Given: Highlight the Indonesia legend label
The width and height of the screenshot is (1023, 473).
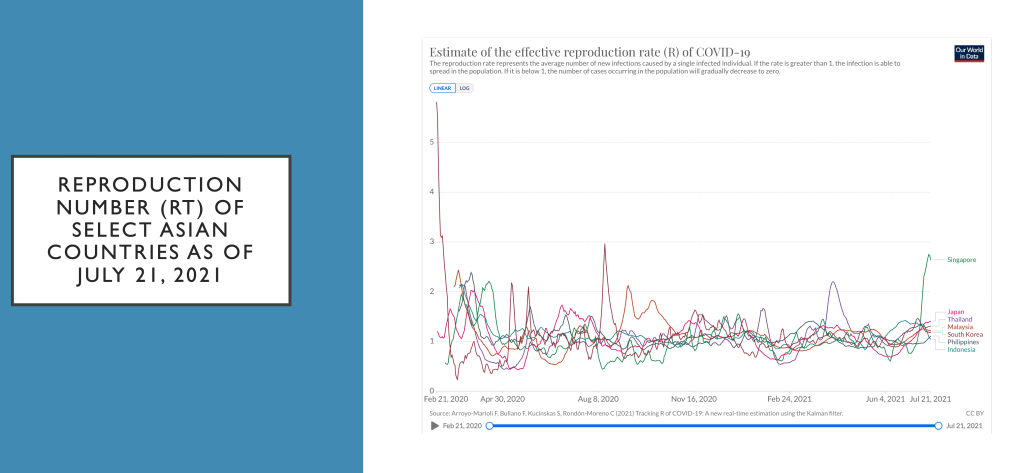Looking at the screenshot, I should tap(960, 349).
